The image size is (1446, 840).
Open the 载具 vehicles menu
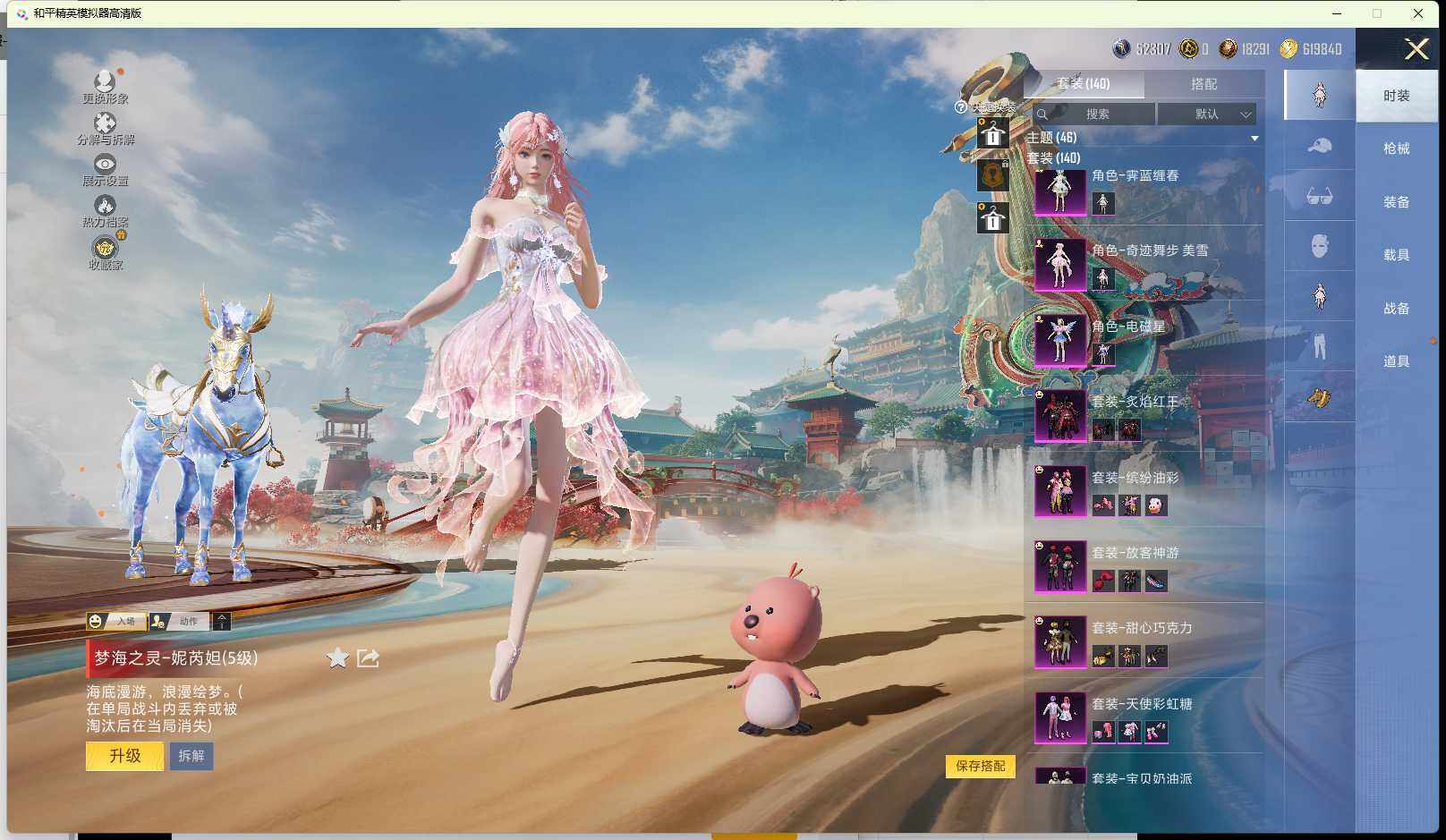[x=1396, y=255]
